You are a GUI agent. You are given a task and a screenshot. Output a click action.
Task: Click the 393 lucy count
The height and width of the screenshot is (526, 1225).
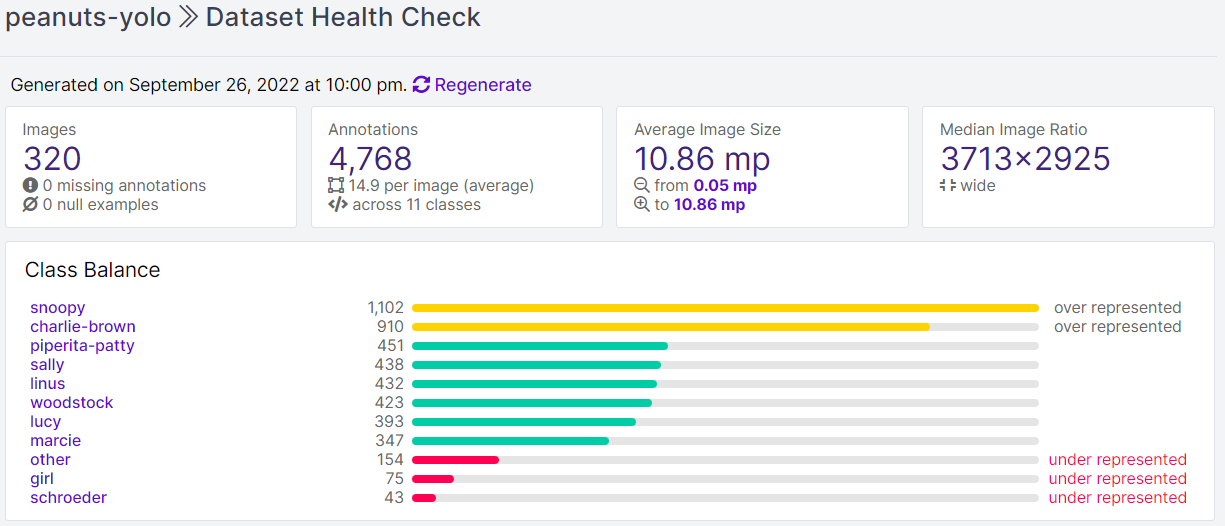point(390,422)
